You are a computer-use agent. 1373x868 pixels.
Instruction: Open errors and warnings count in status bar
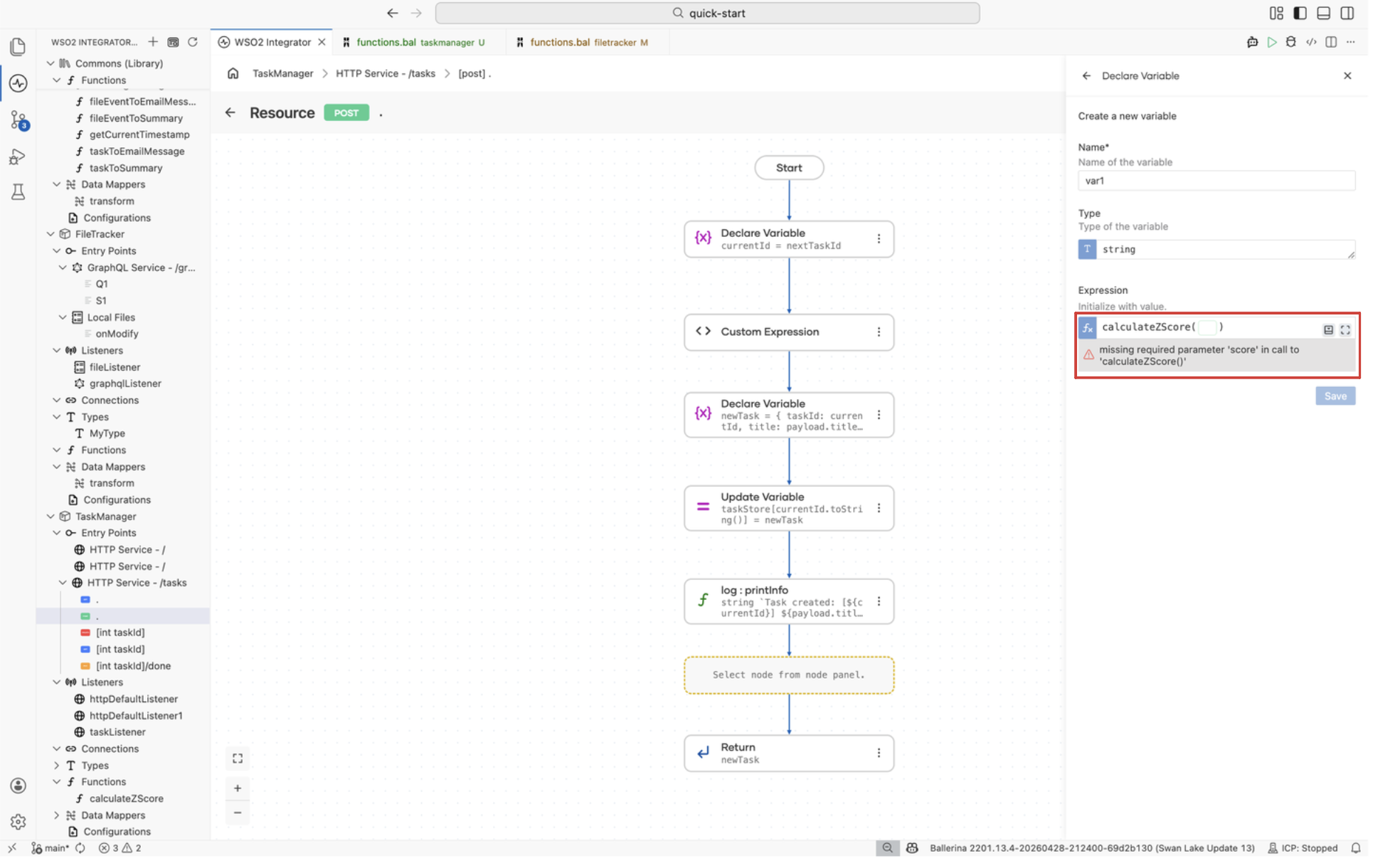(120, 848)
